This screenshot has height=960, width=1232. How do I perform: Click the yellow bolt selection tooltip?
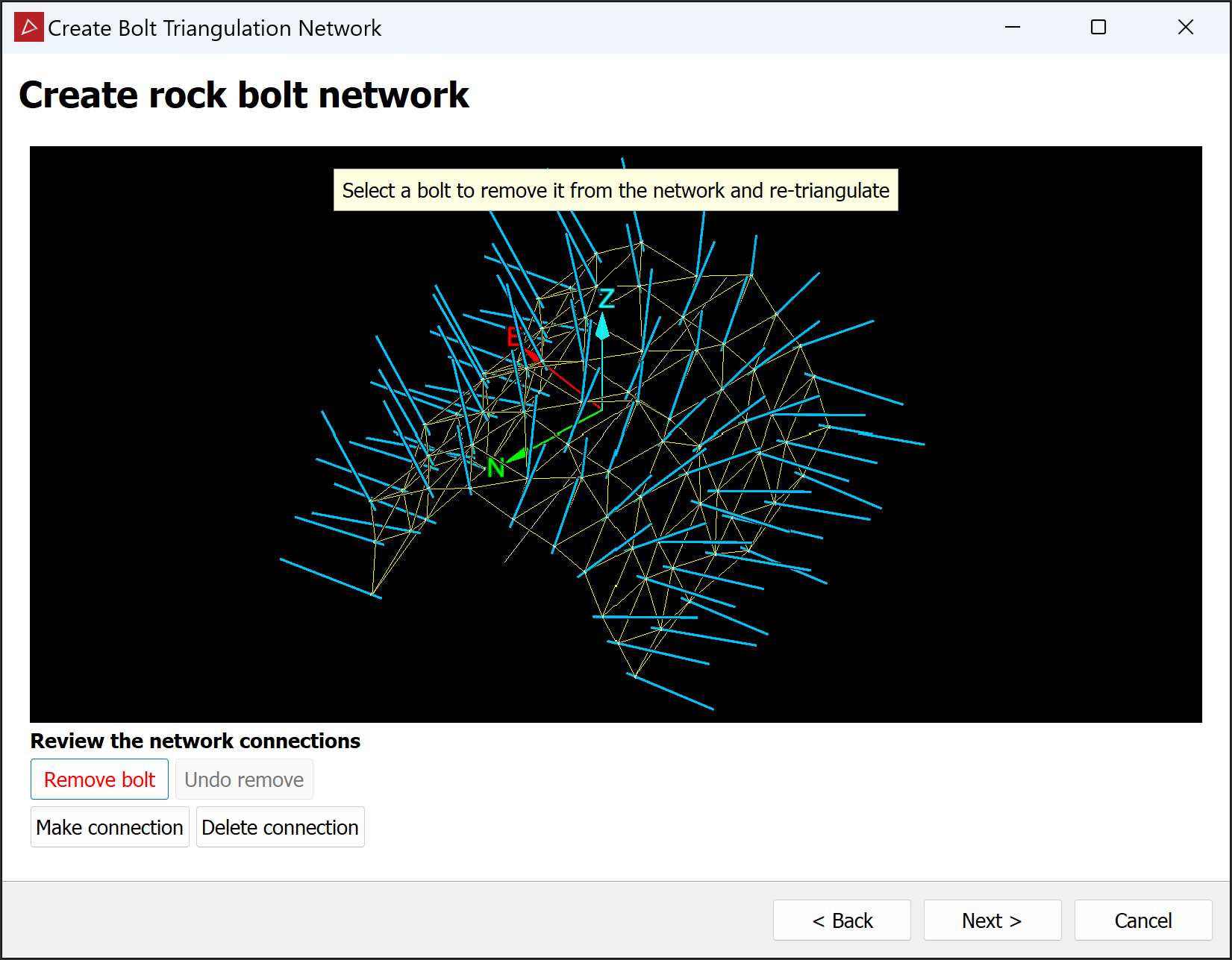click(x=615, y=191)
